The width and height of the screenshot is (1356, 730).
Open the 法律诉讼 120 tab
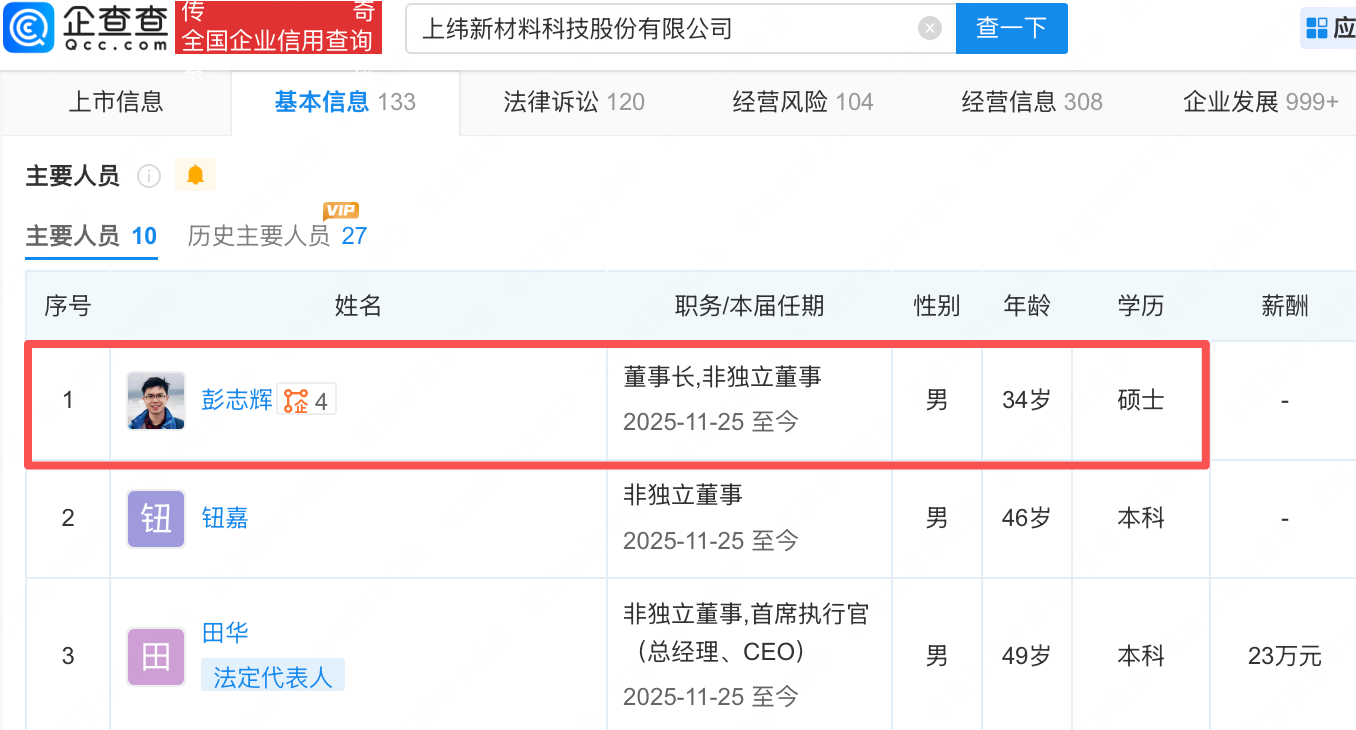point(574,102)
